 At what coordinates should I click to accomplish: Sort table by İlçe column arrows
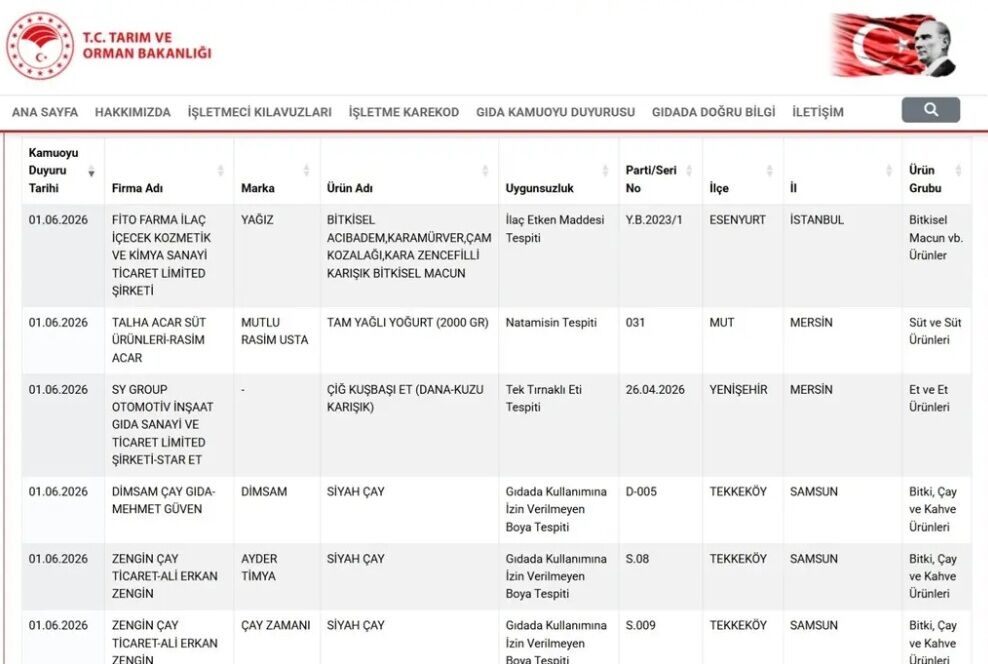click(769, 171)
